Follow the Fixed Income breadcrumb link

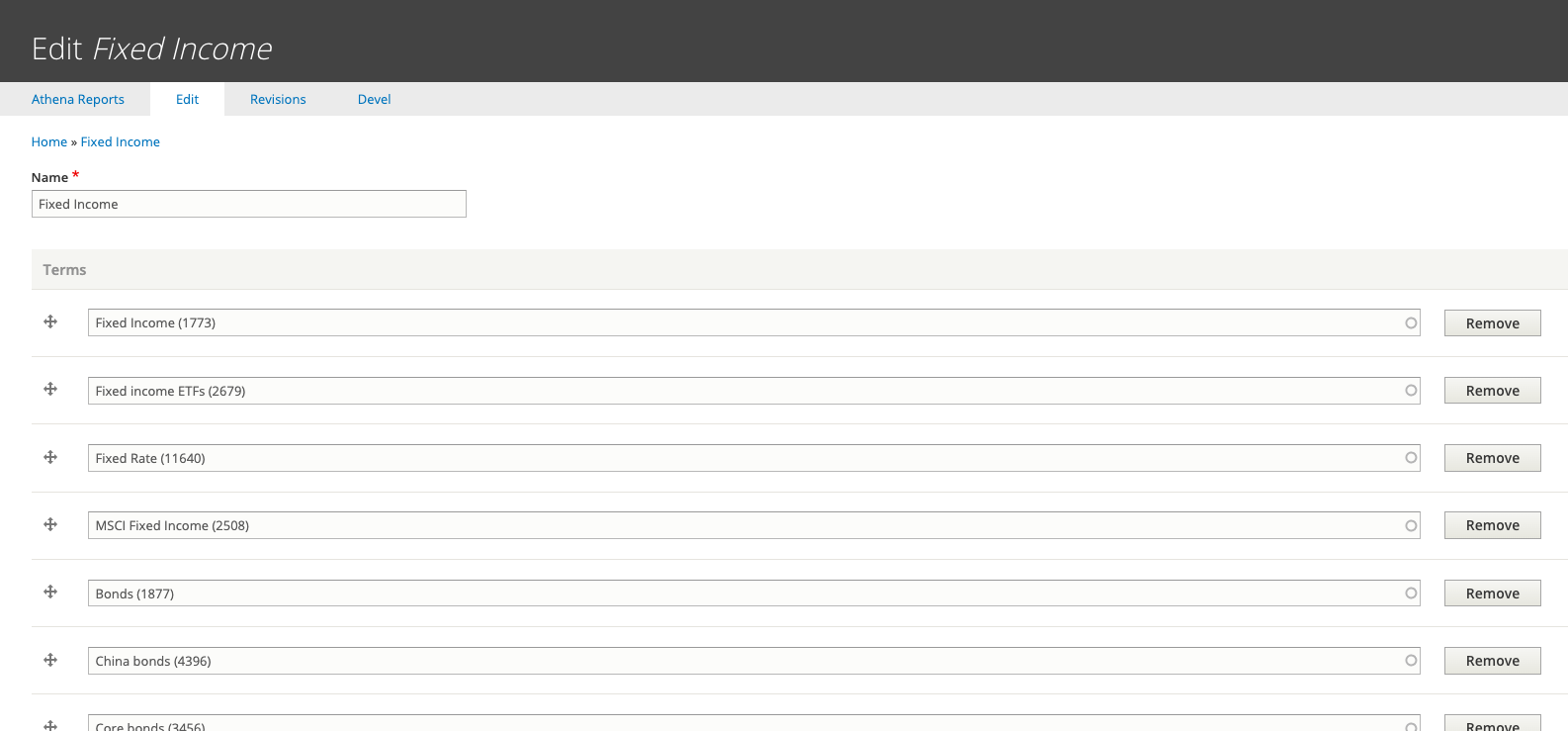pos(121,141)
